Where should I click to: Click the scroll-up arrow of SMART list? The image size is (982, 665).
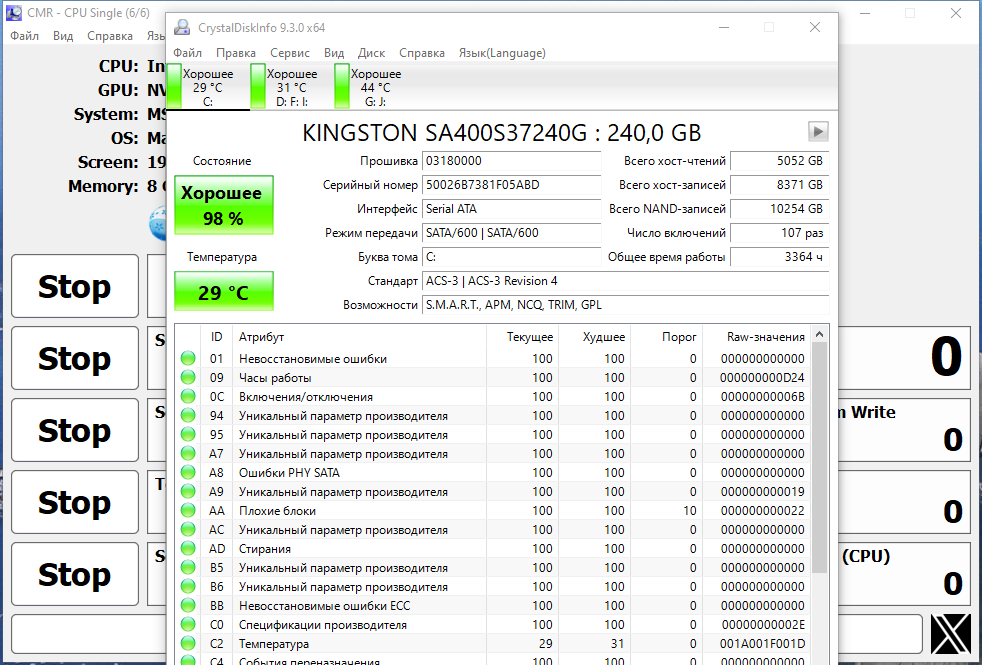click(819, 334)
